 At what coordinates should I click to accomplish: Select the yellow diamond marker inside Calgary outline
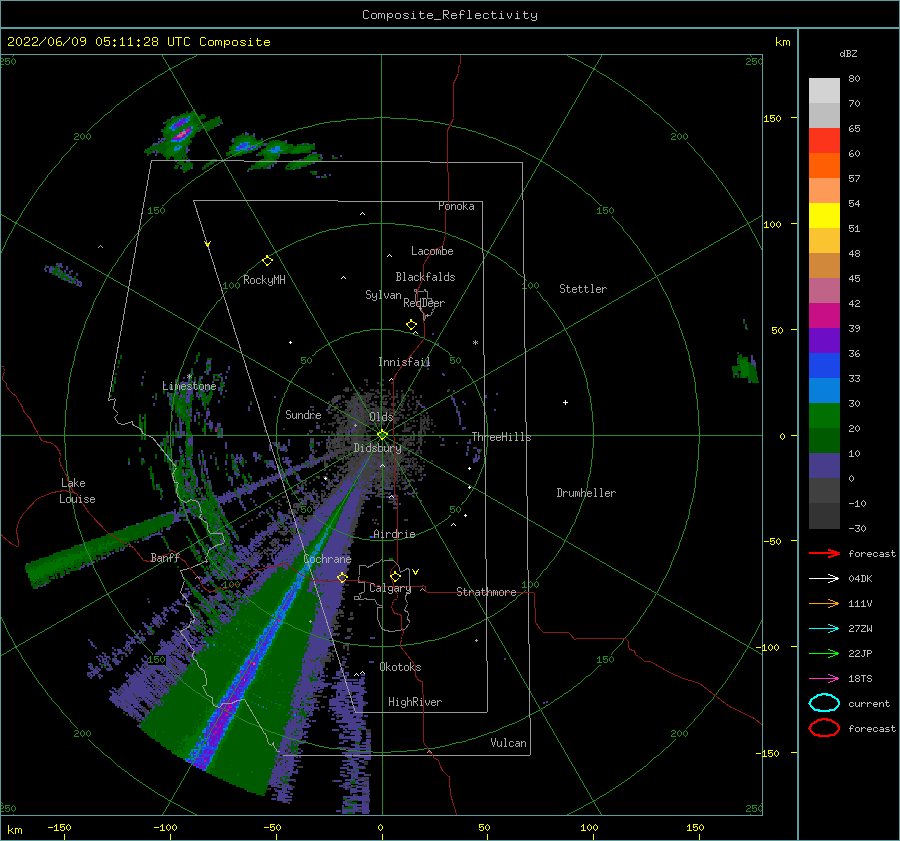pos(395,576)
